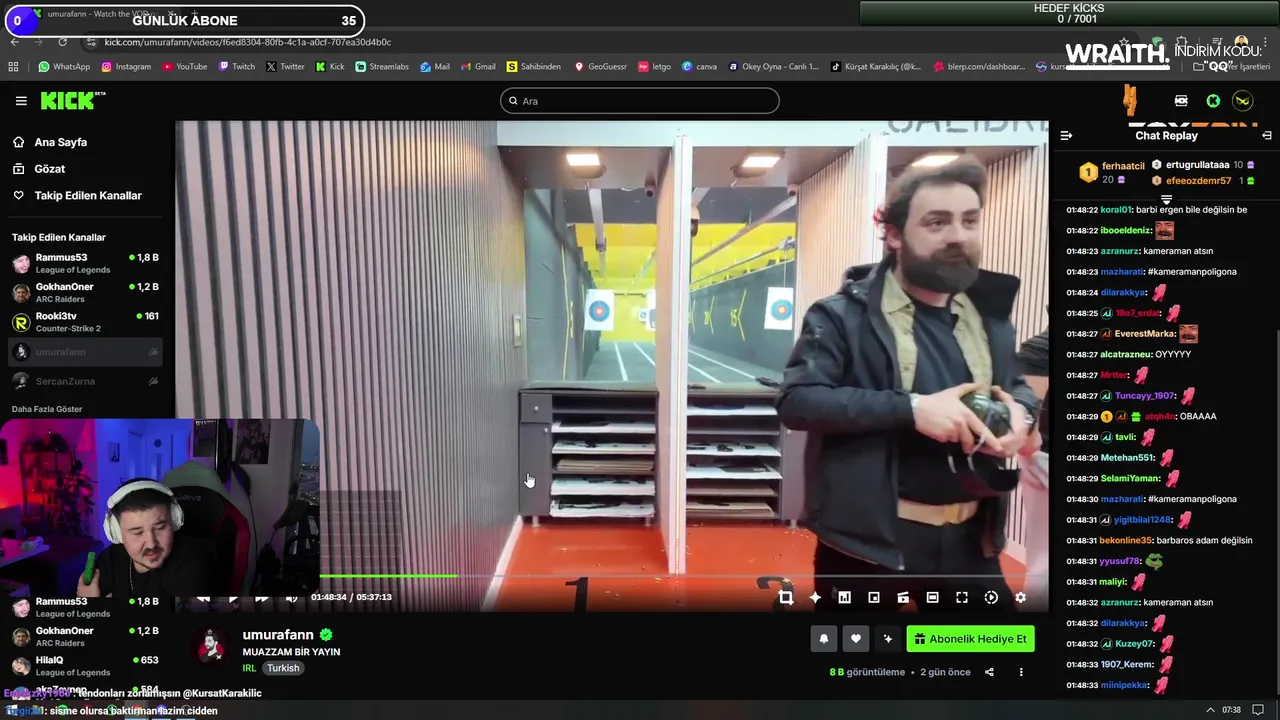The height and width of the screenshot is (720, 1280).
Task: Open the canva bookmark
Action: (x=700, y=67)
